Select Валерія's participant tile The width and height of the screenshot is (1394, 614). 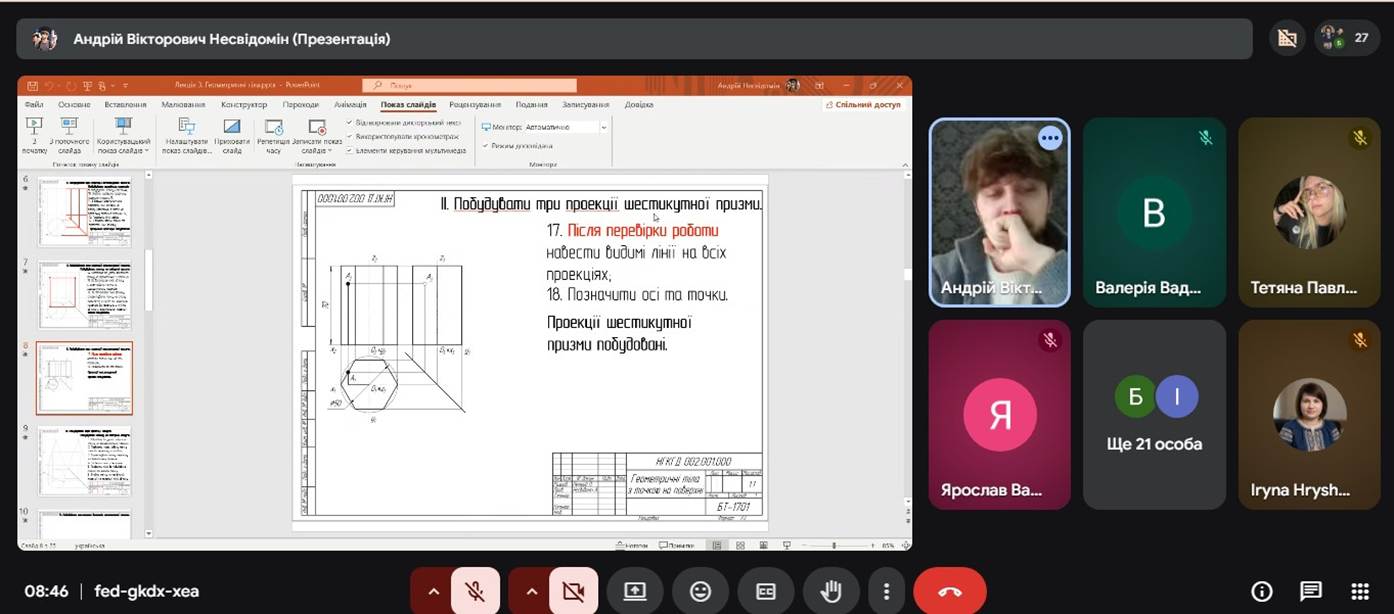1154,212
